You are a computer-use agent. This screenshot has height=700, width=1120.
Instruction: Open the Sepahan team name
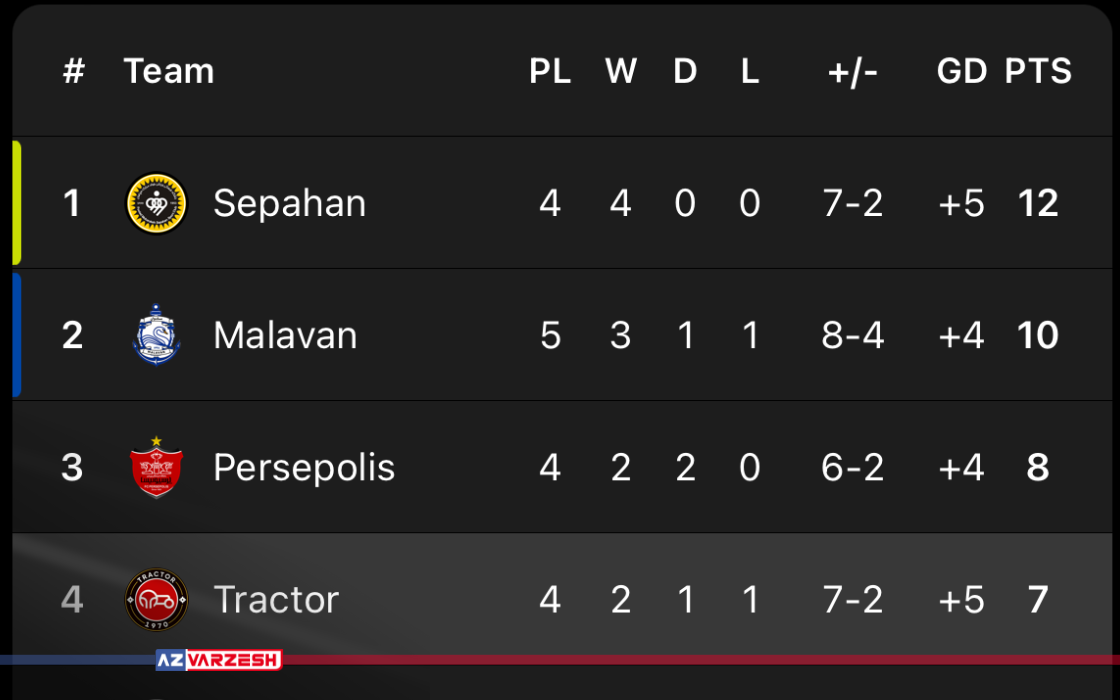click(x=289, y=204)
